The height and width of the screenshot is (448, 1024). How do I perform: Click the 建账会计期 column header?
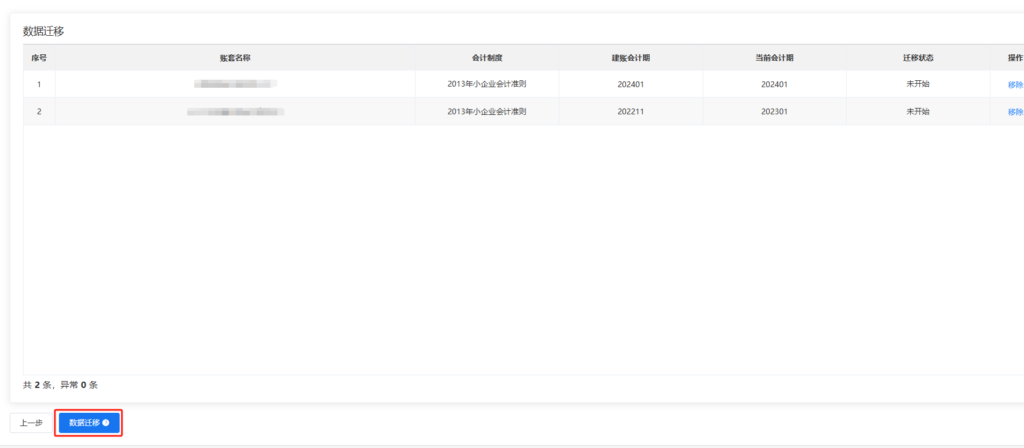[631, 57]
